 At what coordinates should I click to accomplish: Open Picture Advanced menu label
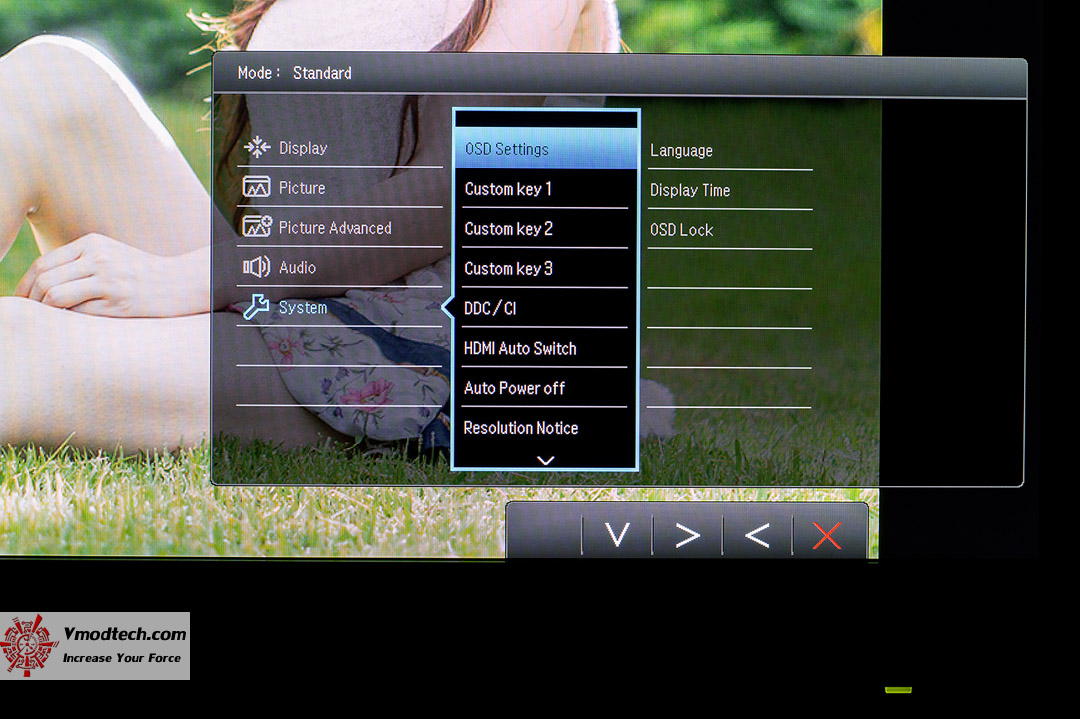pos(335,228)
